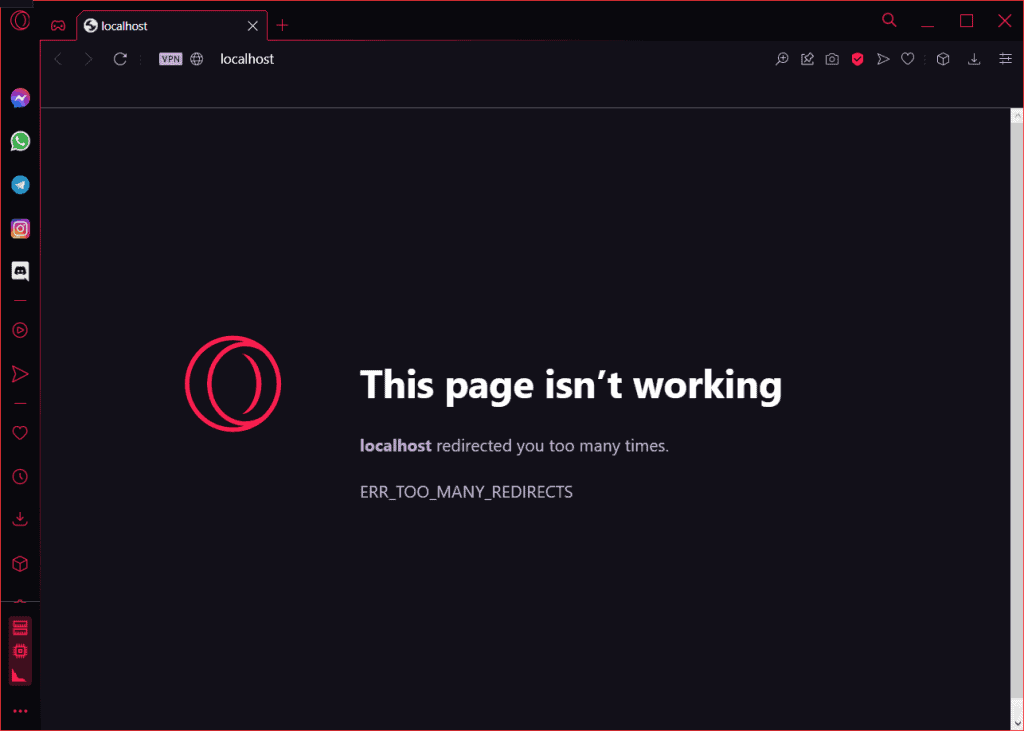Open RAM limiter in GX Control
Screen dimensions: 1024x731
[20, 628]
